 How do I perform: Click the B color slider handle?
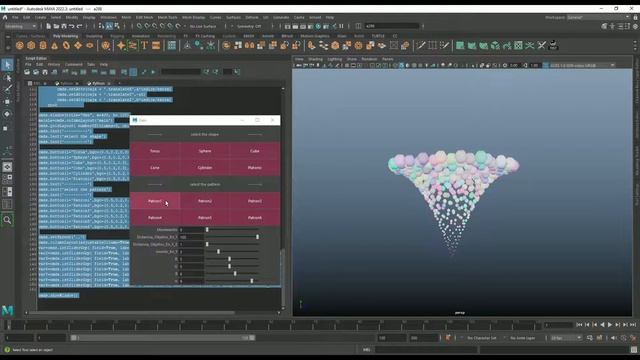235,273
